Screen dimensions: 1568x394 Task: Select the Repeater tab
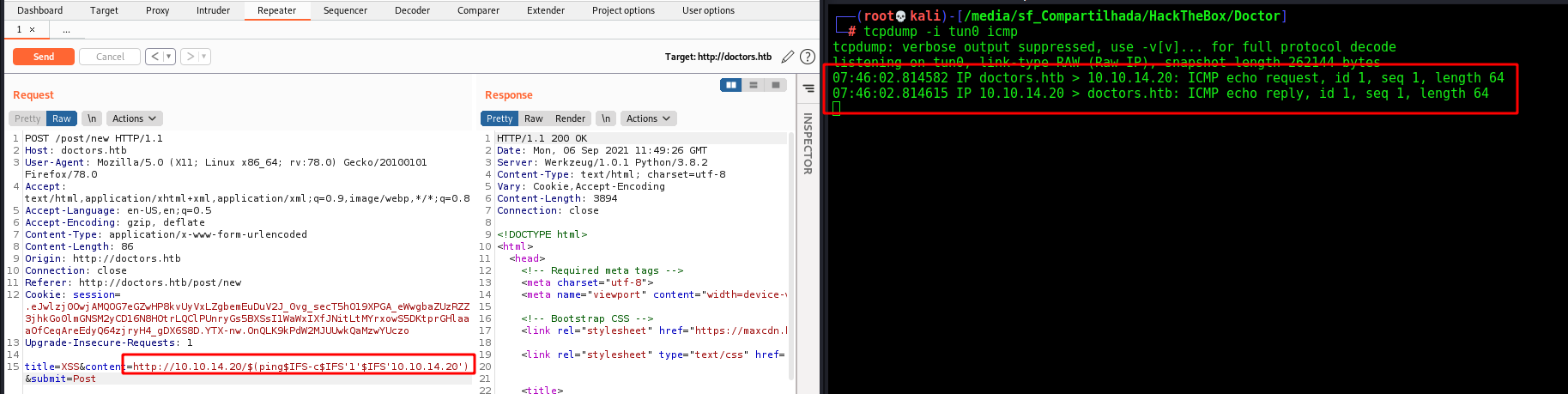tap(276, 10)
